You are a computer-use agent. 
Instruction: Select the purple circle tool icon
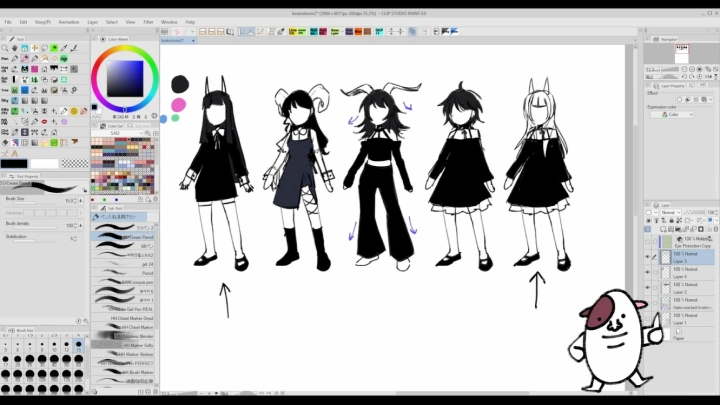[x=64, y=122]
